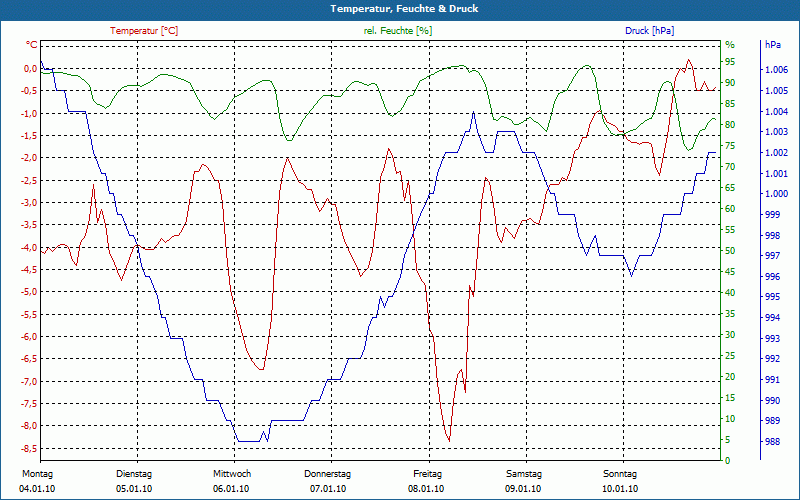
Task: Click the chart title 'Temperatur, Feuchte & Druck'
Action: (x=404, y=9)
